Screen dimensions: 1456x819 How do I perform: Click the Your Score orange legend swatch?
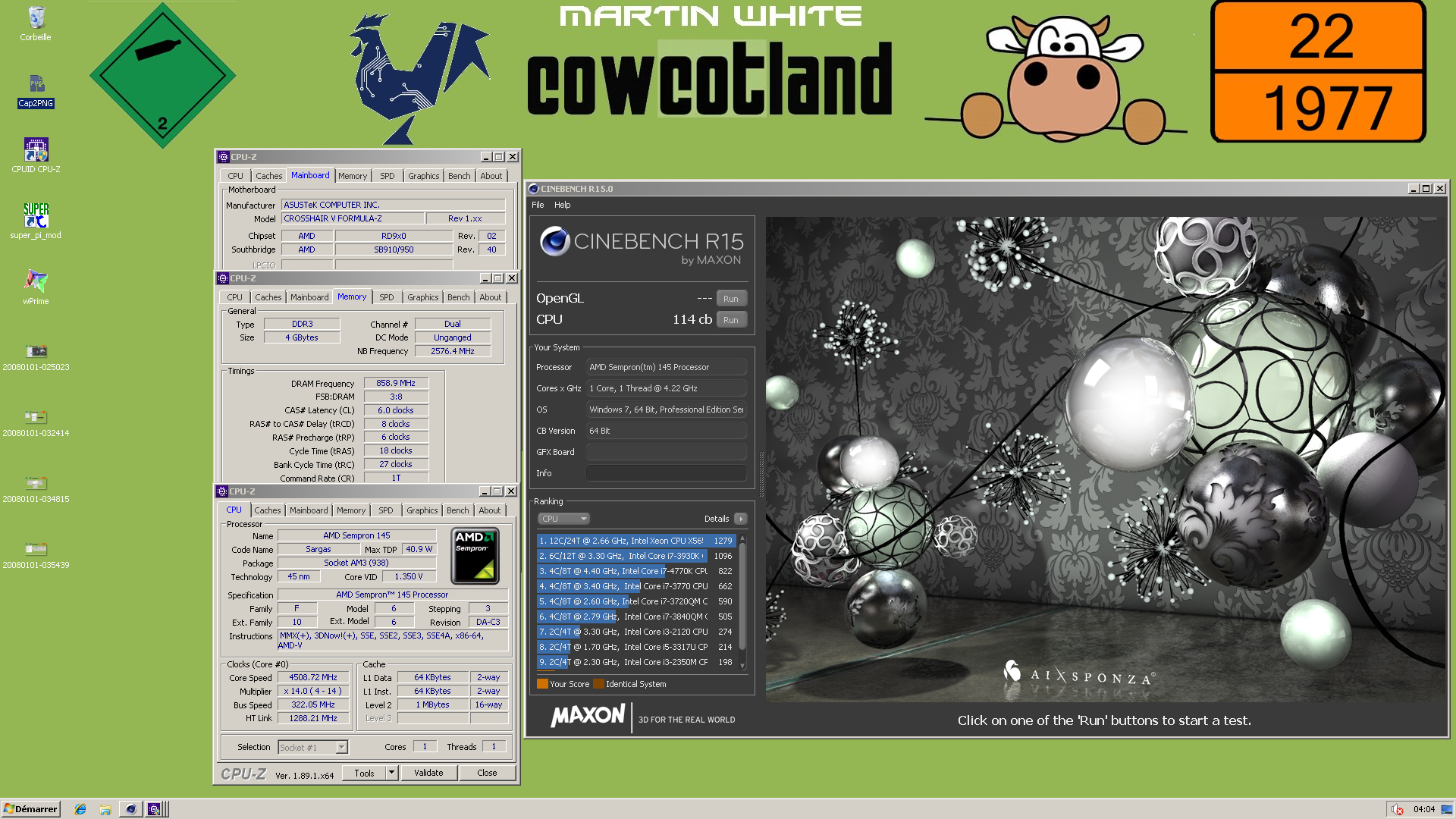click(542, 684)
